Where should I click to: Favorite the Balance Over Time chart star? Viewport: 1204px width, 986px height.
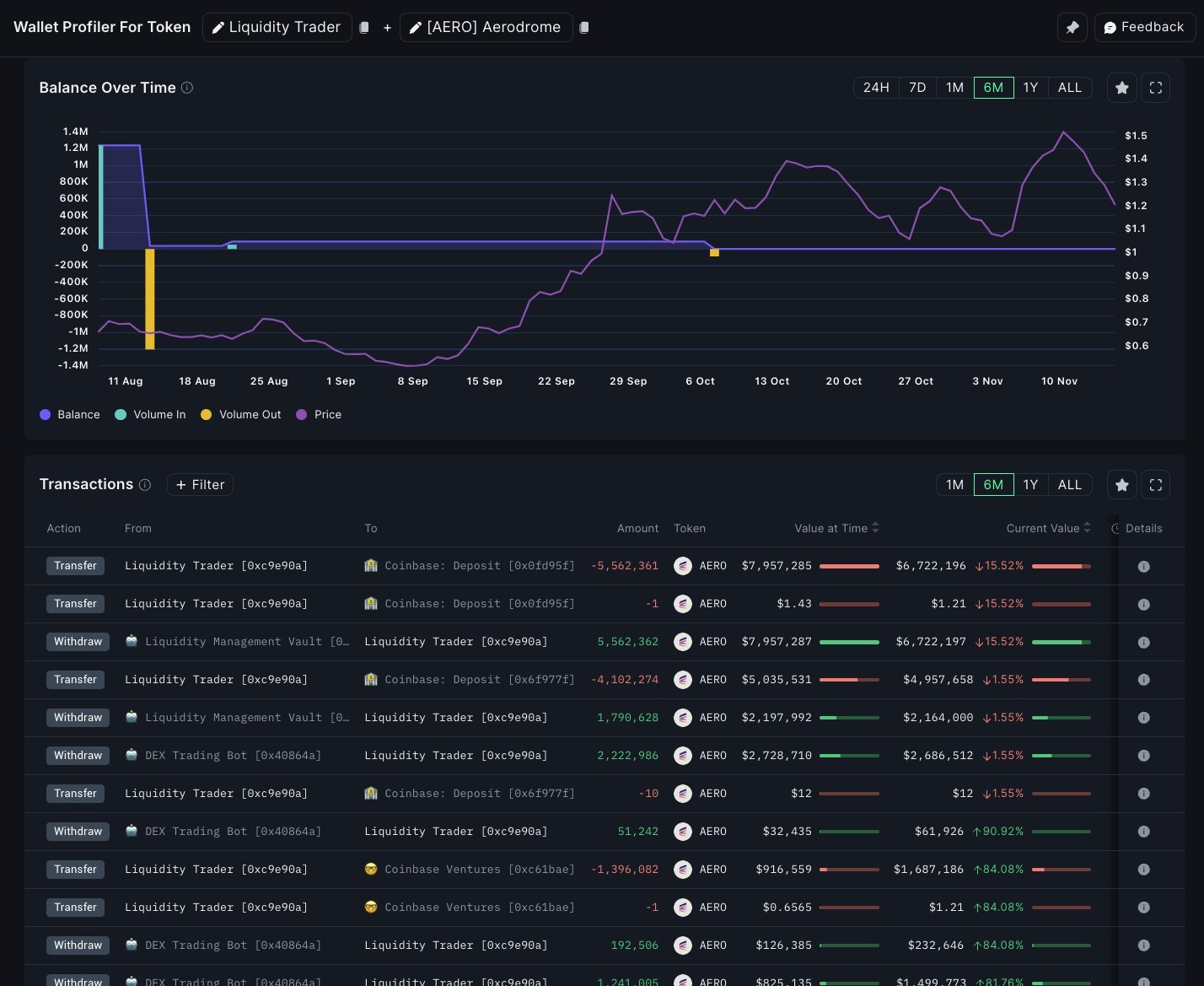point(1121,88)
